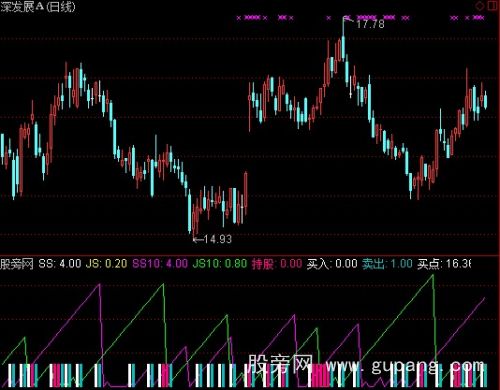Click the 买点 indicator value

click(x=444, y=264)
